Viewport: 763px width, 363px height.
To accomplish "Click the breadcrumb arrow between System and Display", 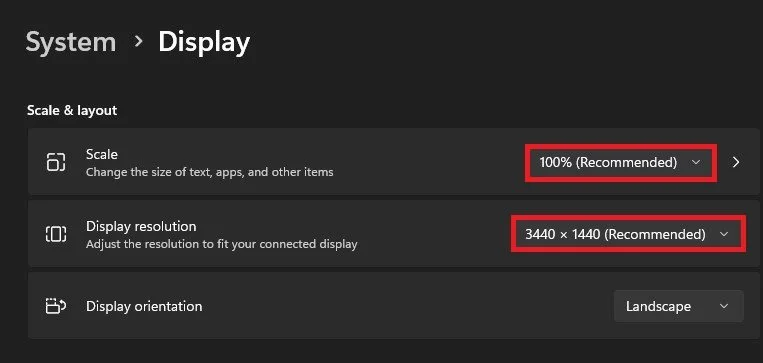I will click(139, 41).
